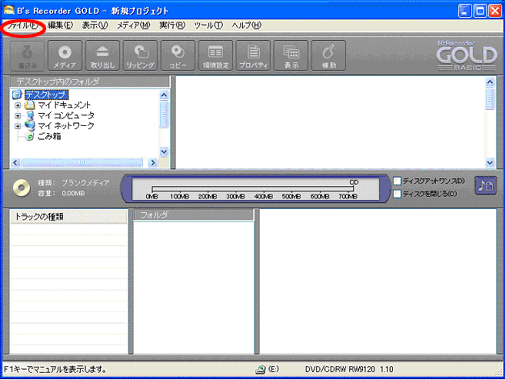Click the 補助 toolbar icon
The width and height of the screenshot is (505, 380).
point(328,56)
